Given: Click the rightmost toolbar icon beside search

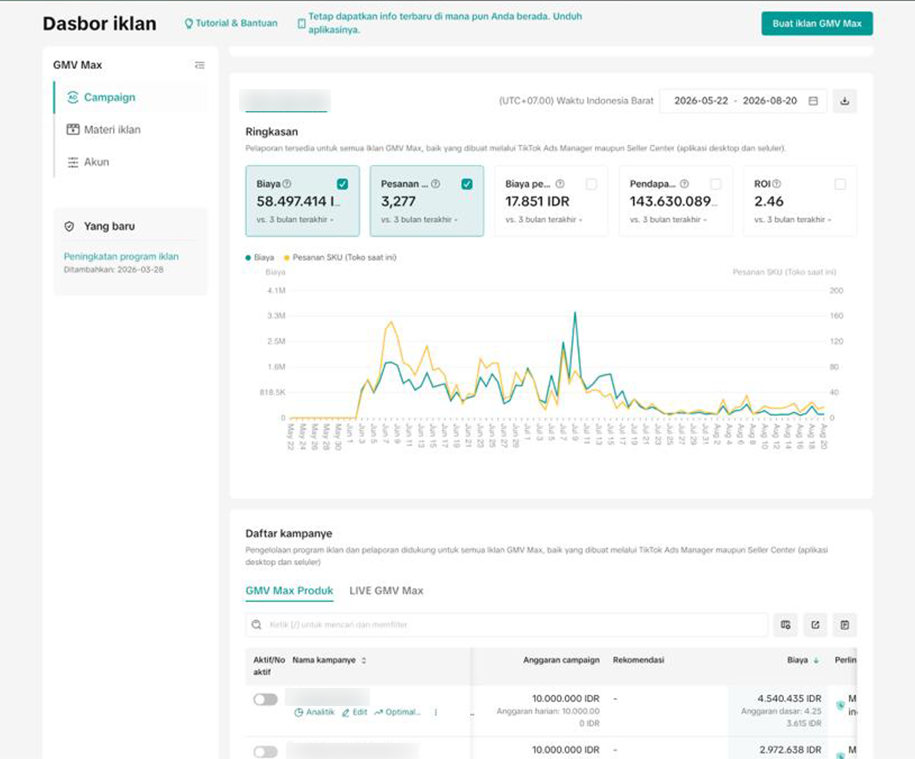Looking at the screenshot, I should 844,625.
